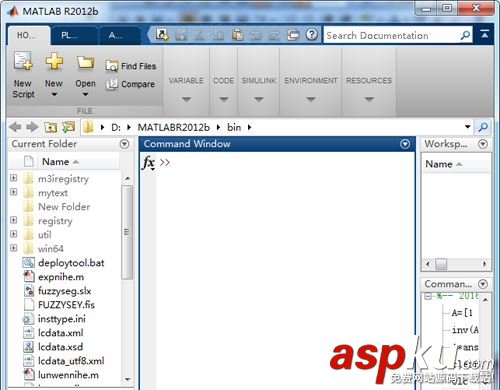The width and height of the screenshot is (500, 390).
Task: Click MATLABR2012b in the address path
Action: 174,127
